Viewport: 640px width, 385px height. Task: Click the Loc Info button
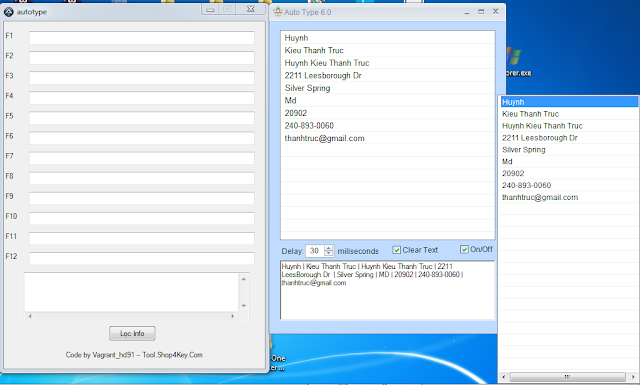132,334
